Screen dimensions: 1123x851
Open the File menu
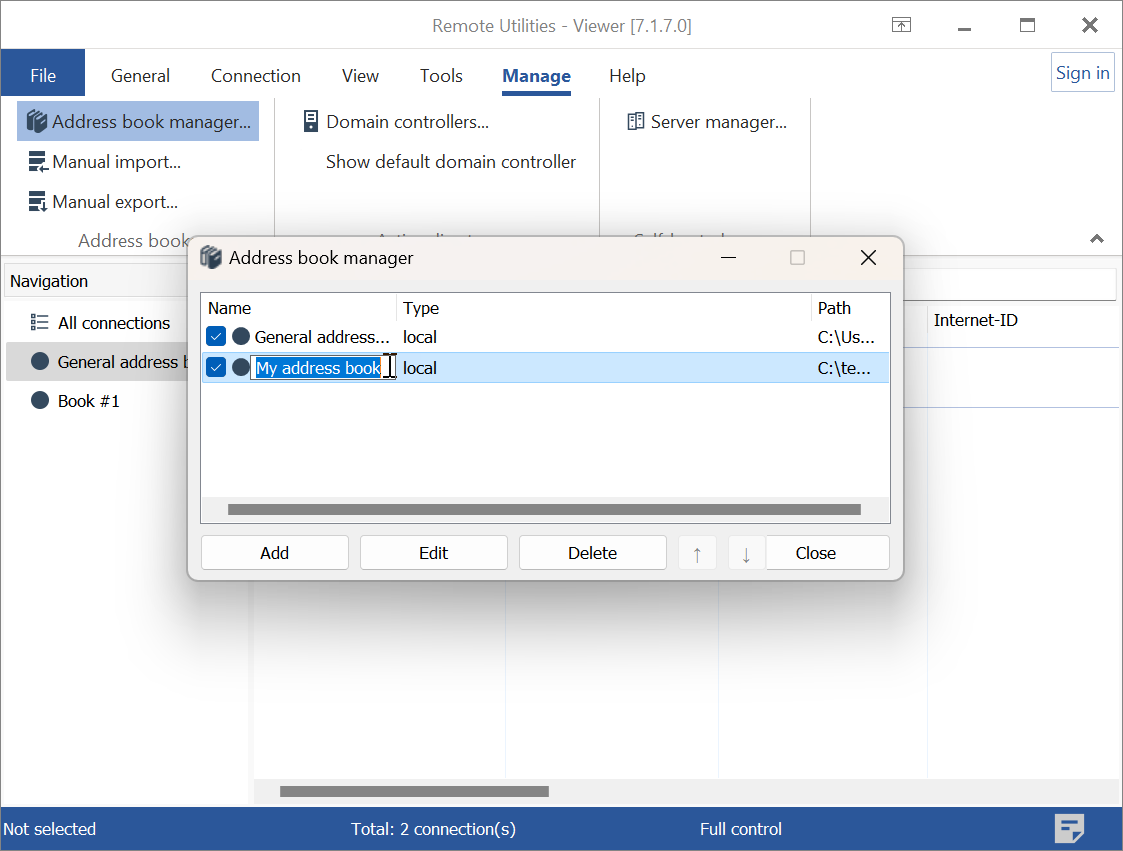43,76
